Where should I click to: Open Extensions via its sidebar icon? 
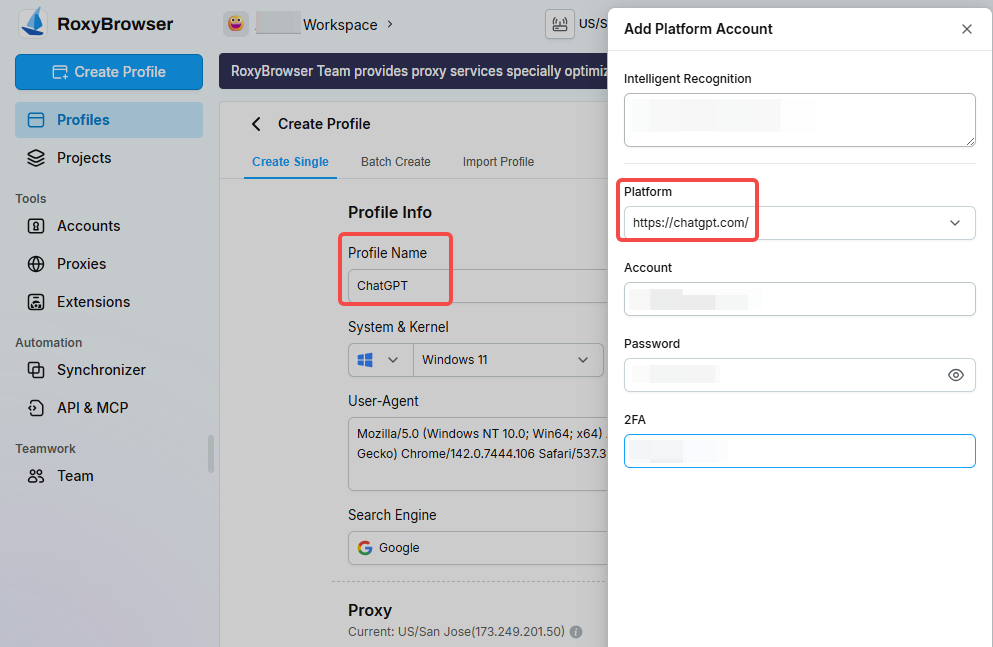pos(36,302)
